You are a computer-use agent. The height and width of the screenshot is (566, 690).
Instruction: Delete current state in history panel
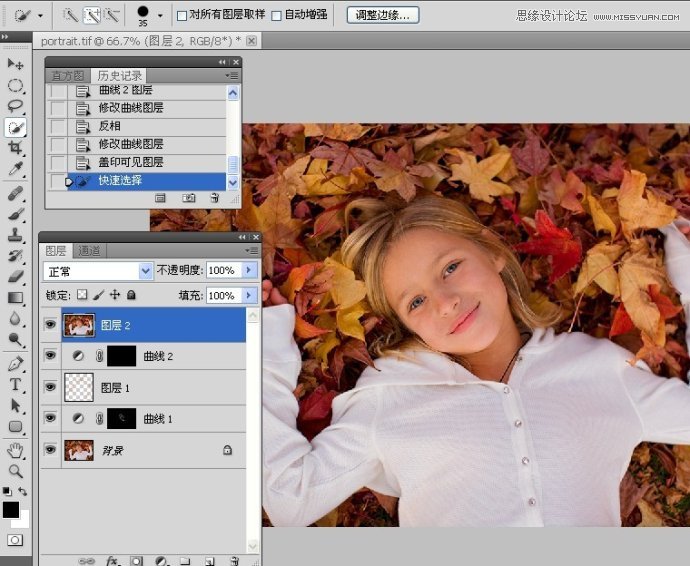(214, 199)
